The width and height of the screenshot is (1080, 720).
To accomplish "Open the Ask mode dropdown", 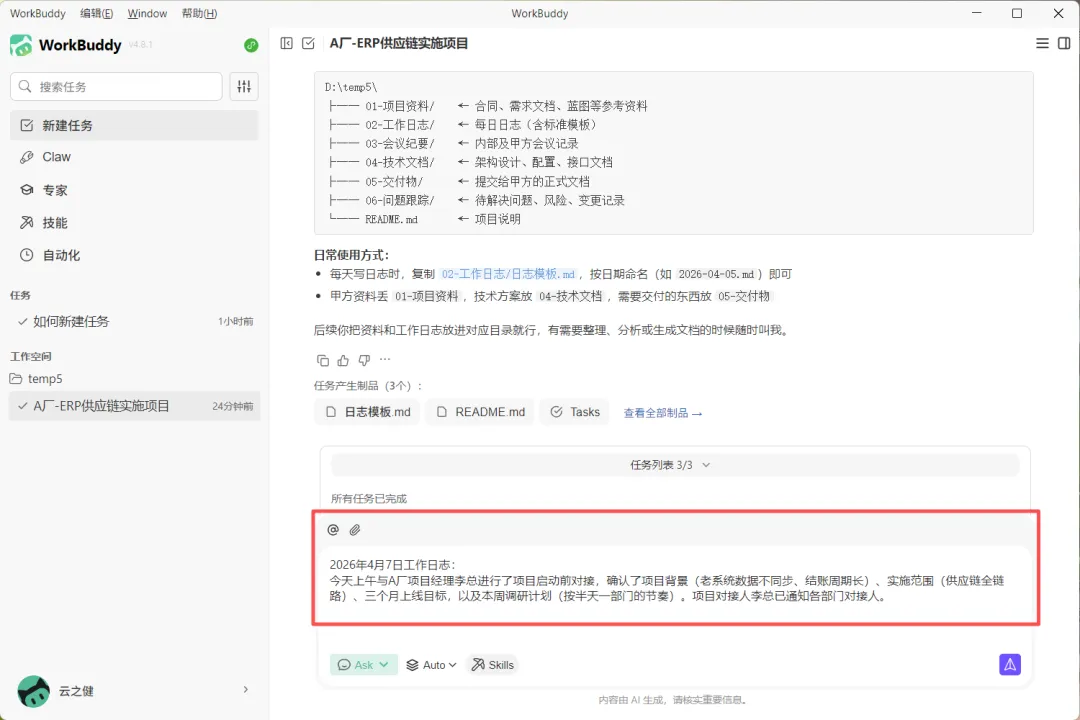I will click(x=364, y=665).
